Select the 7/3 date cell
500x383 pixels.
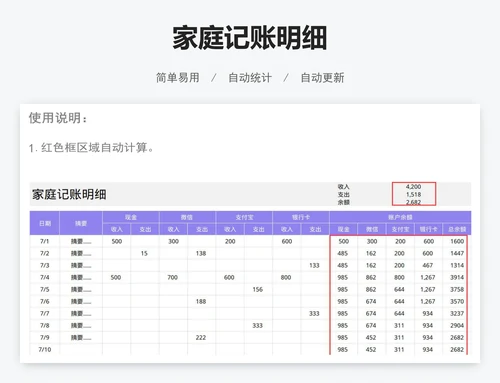pos(44,265)
